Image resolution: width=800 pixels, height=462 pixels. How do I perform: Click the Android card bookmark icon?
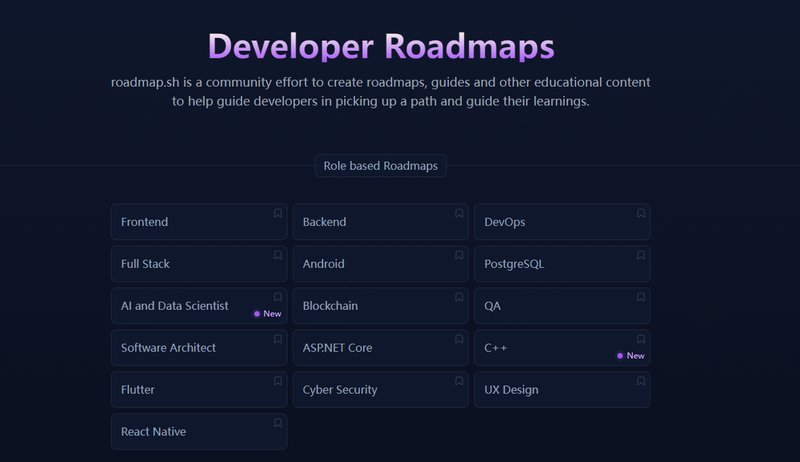point(459,255)
